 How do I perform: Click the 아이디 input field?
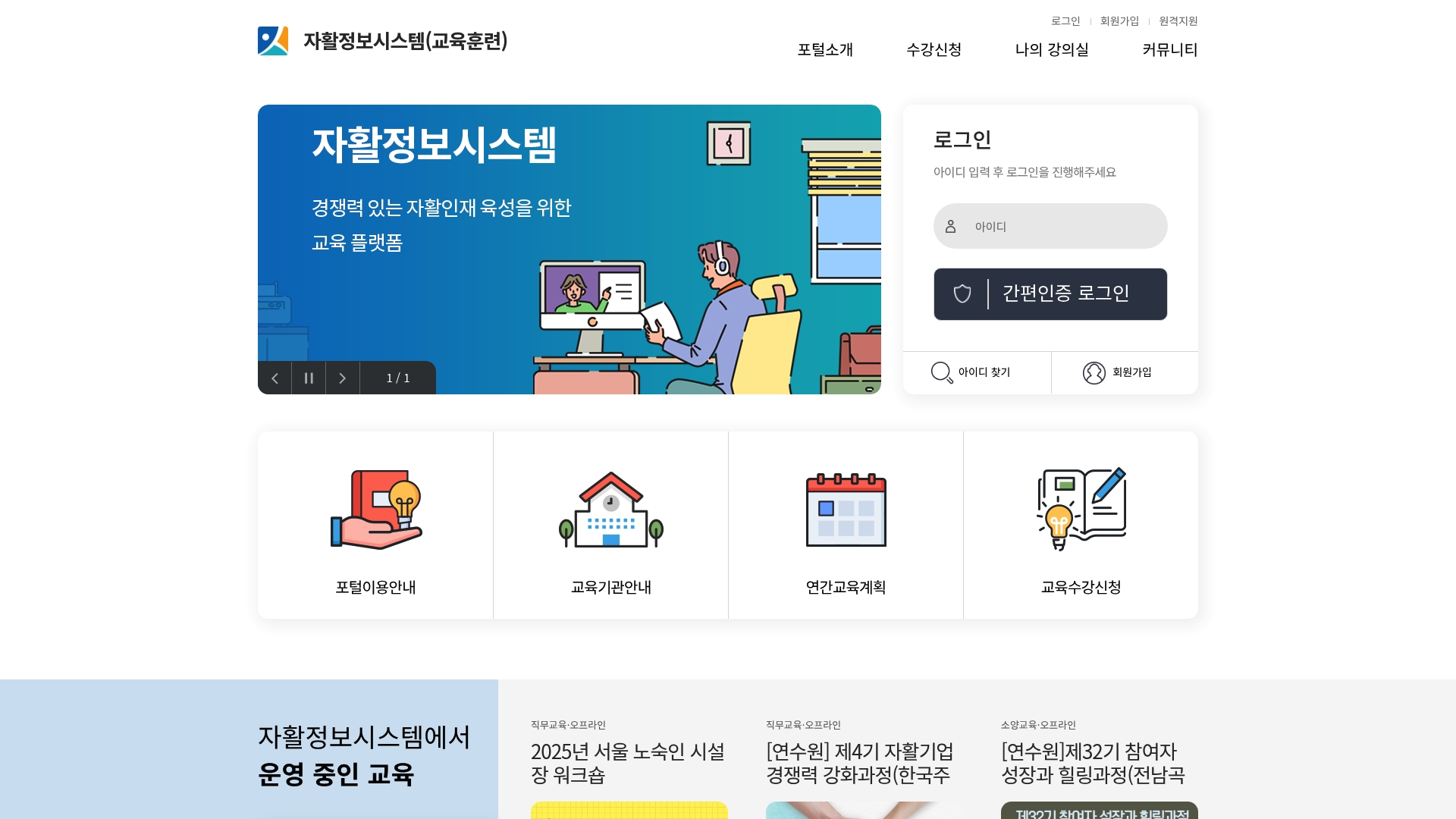click(1050, 226)
